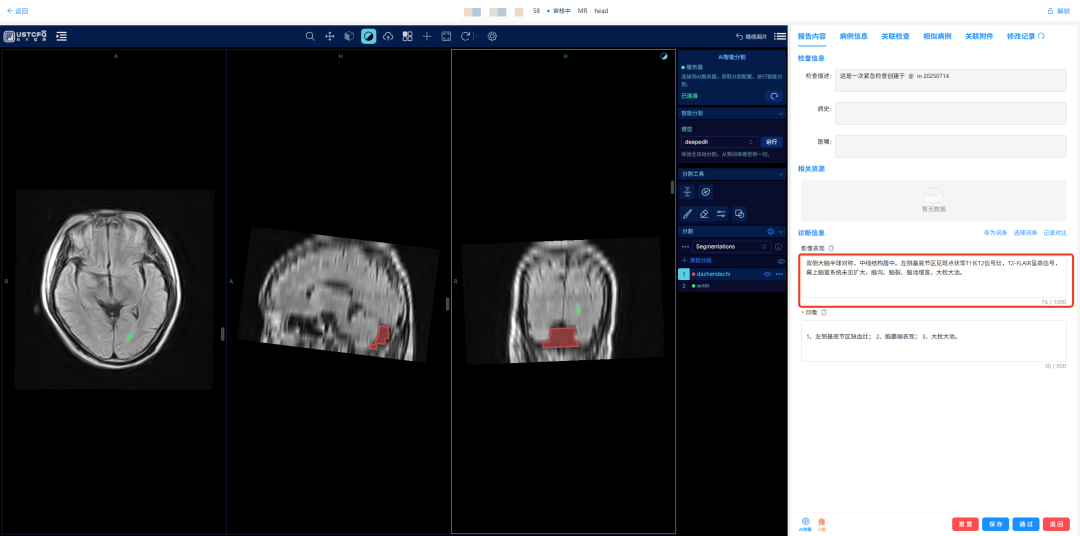The height and width of the screenshot is (536, 1080).
Task: Click the 病史 input field
Action: coord(951,113)
